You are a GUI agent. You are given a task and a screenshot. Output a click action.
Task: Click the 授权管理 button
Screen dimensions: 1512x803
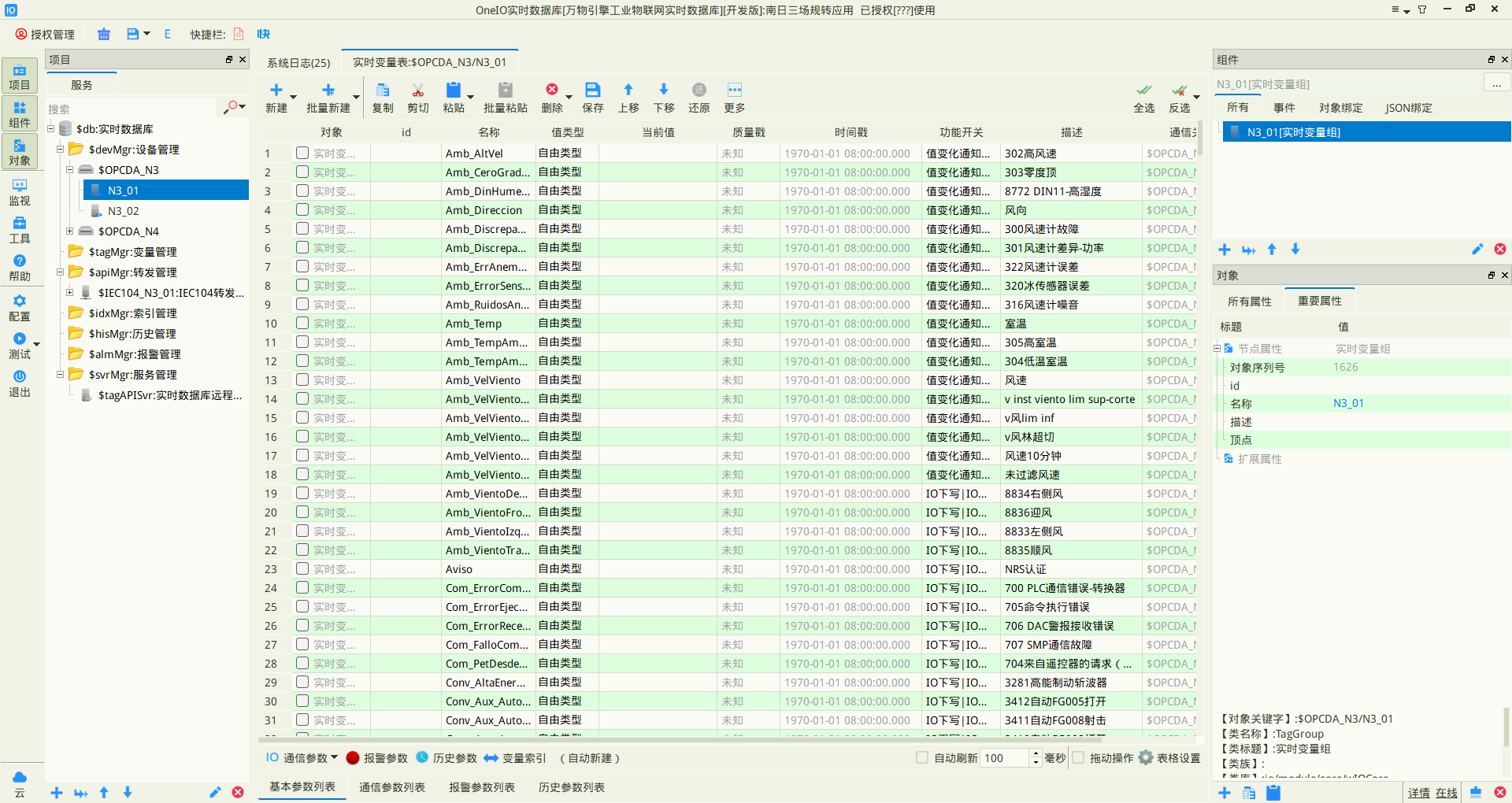pyautogui.click(x=45, y=34)
